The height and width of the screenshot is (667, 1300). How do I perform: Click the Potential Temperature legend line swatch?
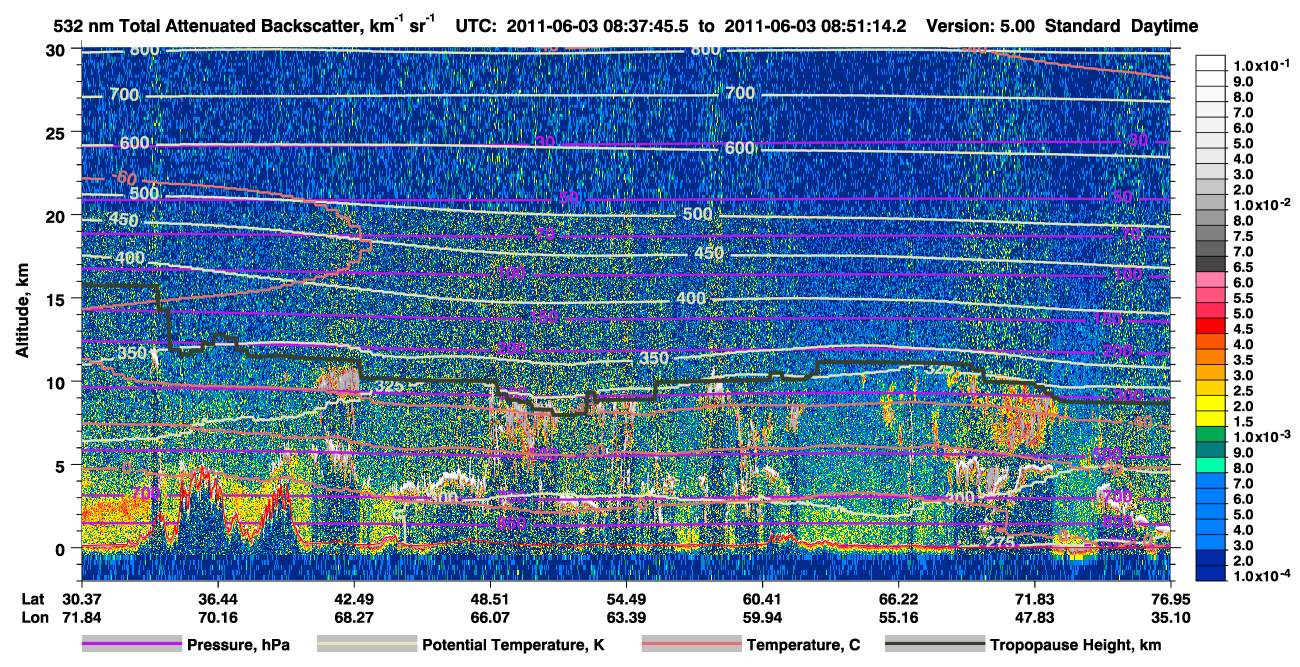[x=366, y=645]
